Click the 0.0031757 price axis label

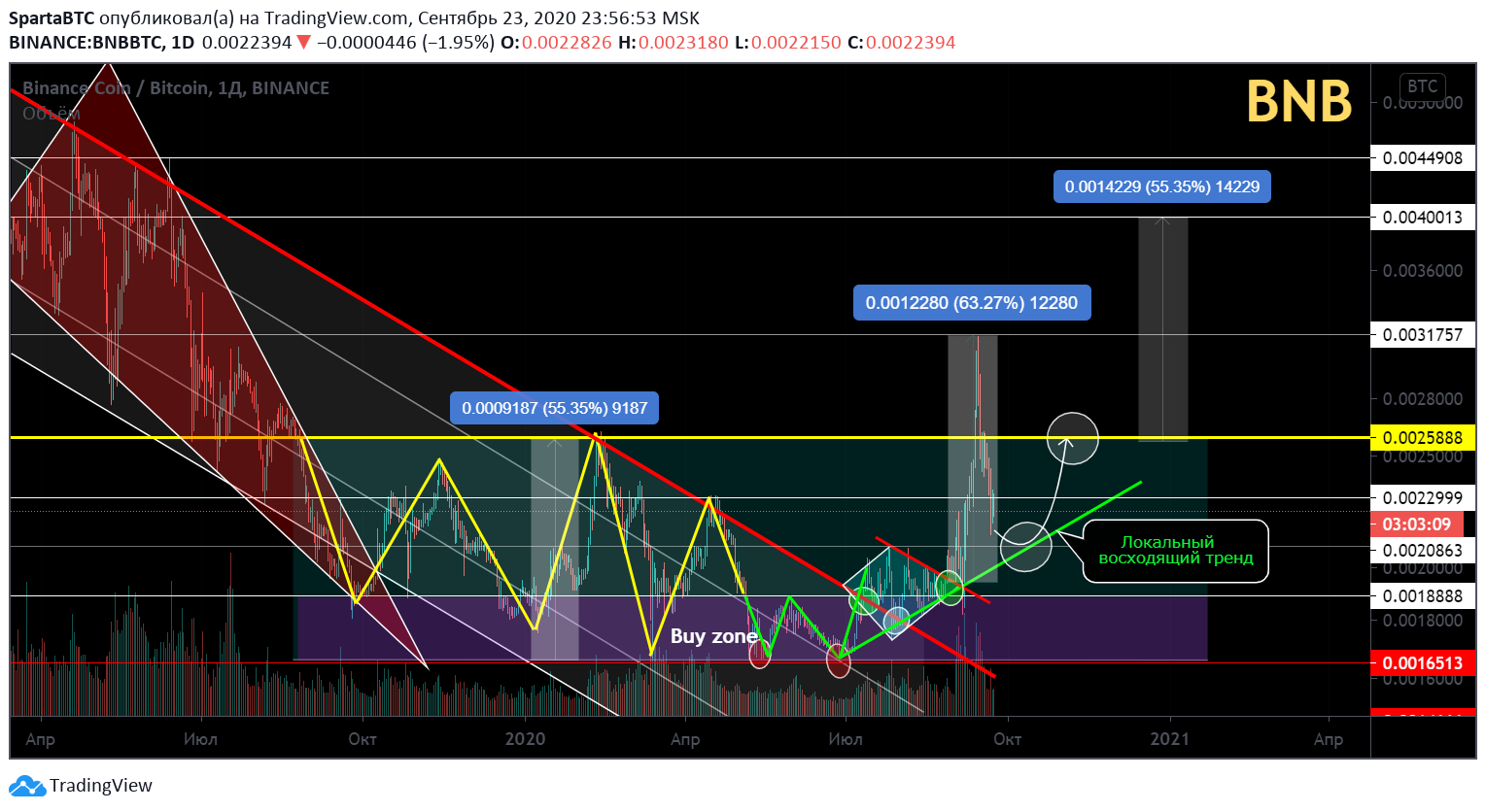[1422, 334]
